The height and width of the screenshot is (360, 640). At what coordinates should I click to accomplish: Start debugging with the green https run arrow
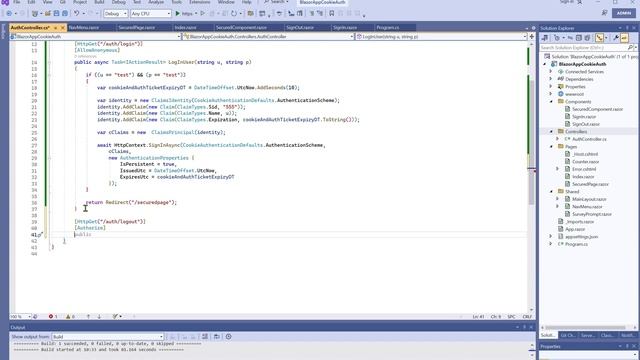tap(178, 13)
